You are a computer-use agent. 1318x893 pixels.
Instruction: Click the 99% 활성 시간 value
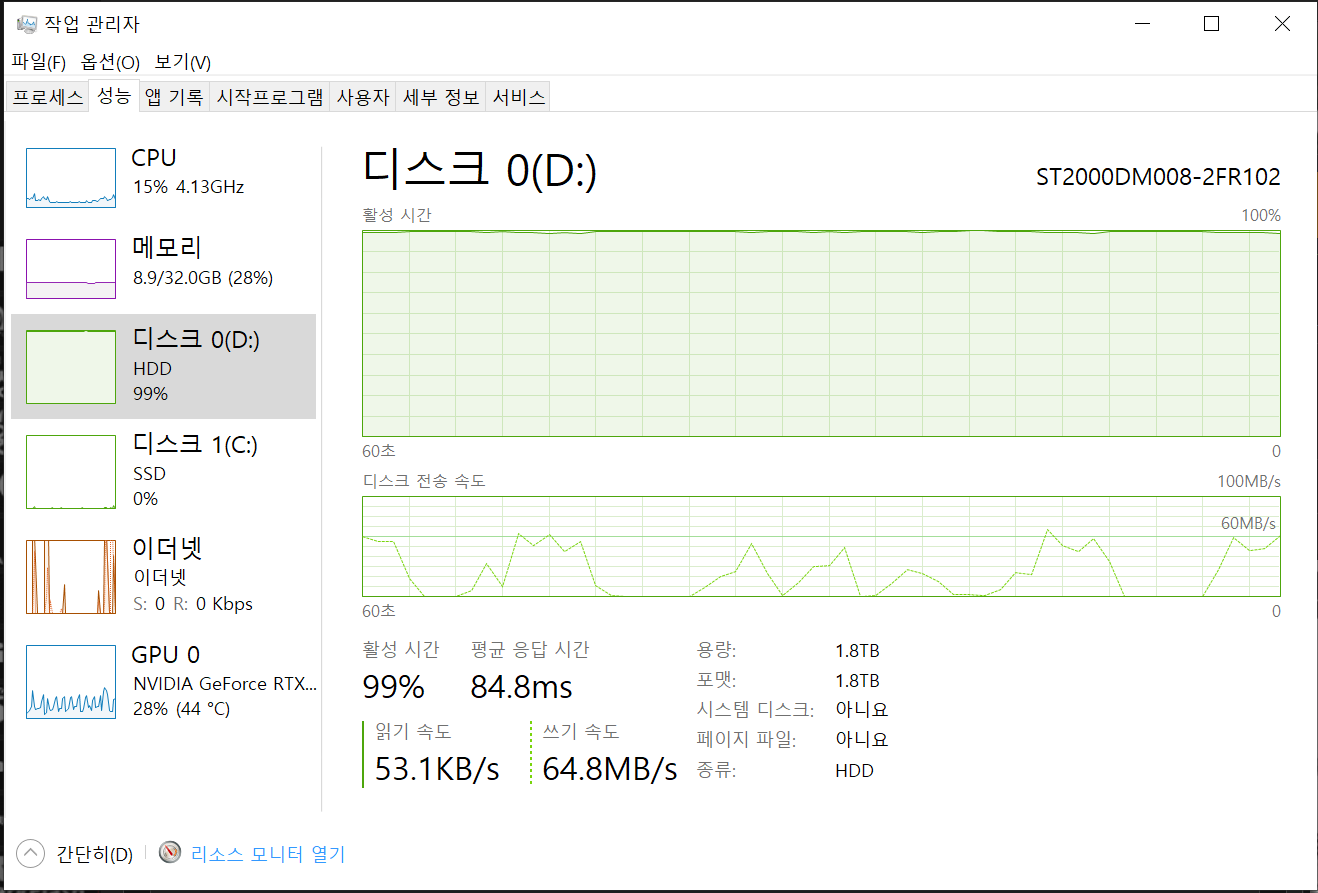(x=393, y=687)
